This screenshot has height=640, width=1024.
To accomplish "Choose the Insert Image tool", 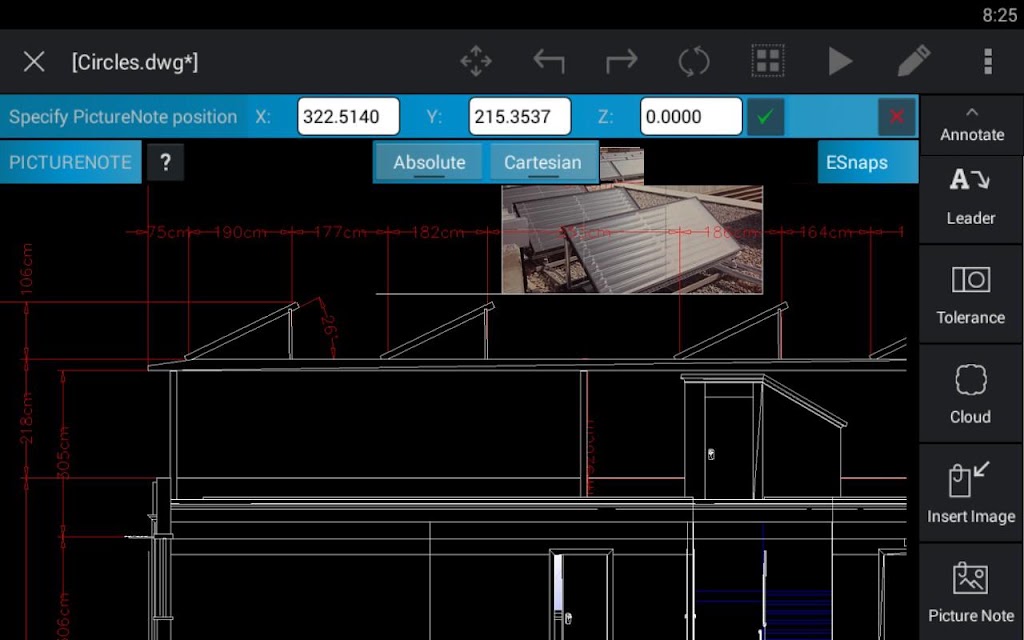I will coord(971,494).
